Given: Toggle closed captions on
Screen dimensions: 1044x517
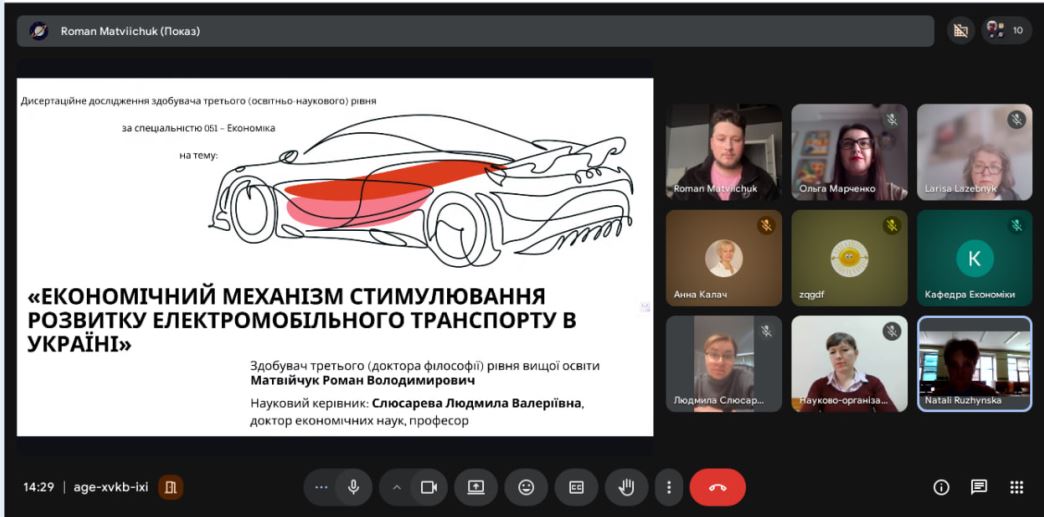Looking at the screenshot, I should click(576, 487).
